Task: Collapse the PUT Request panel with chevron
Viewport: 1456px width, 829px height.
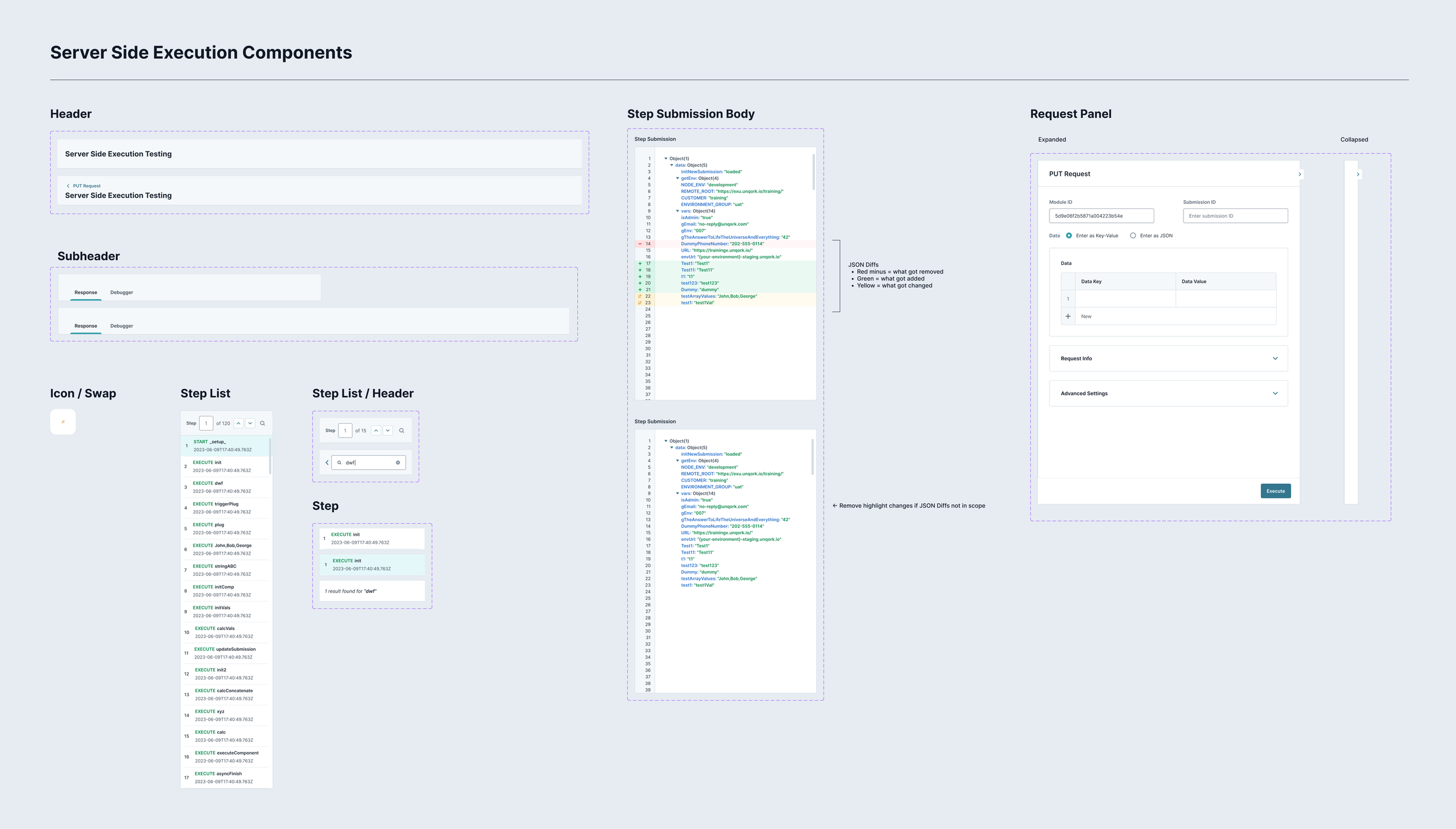Action: tap(1299, 174)
